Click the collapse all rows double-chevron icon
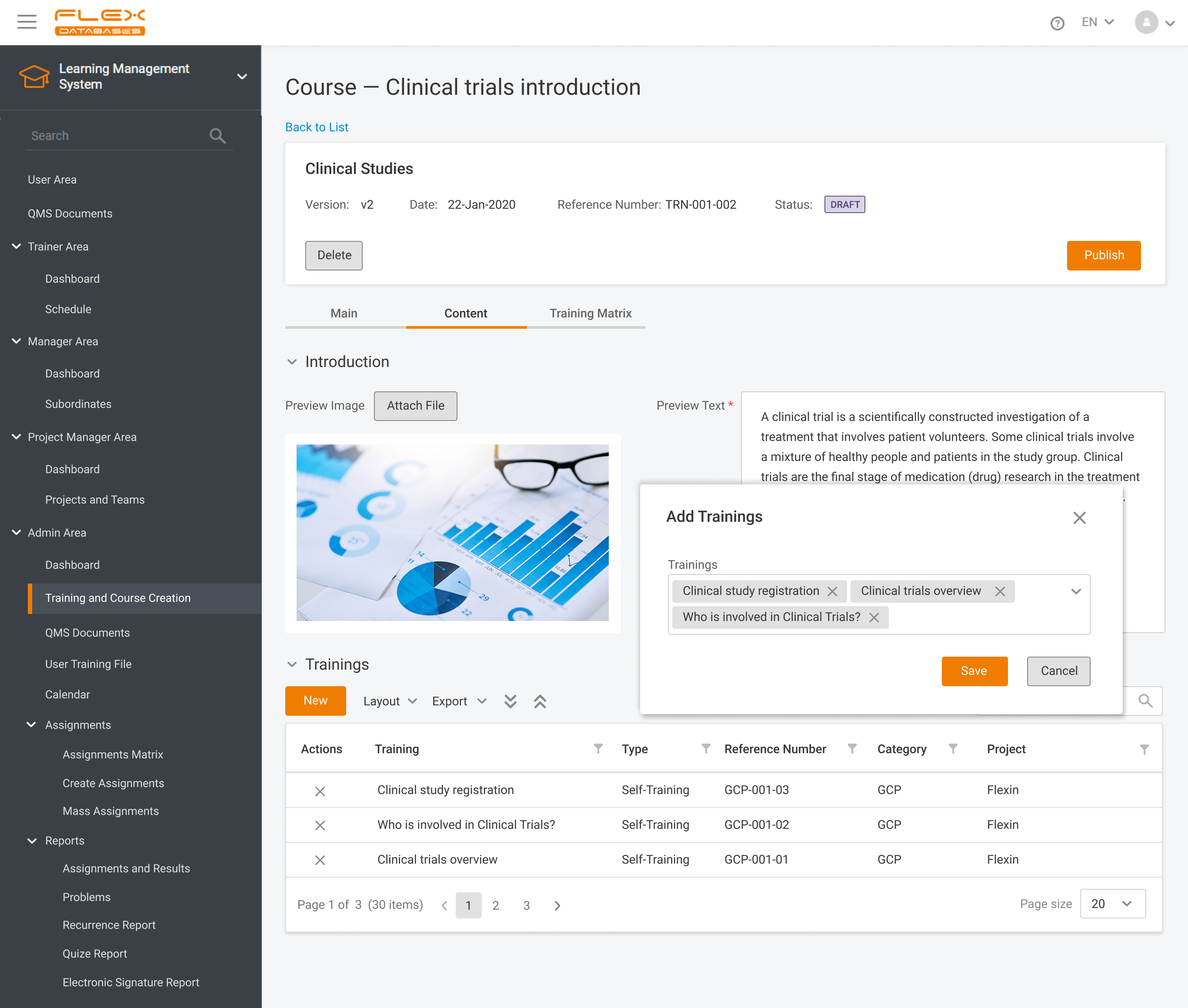Viewport: 1188px width, 1008px height. pos(540,701)
